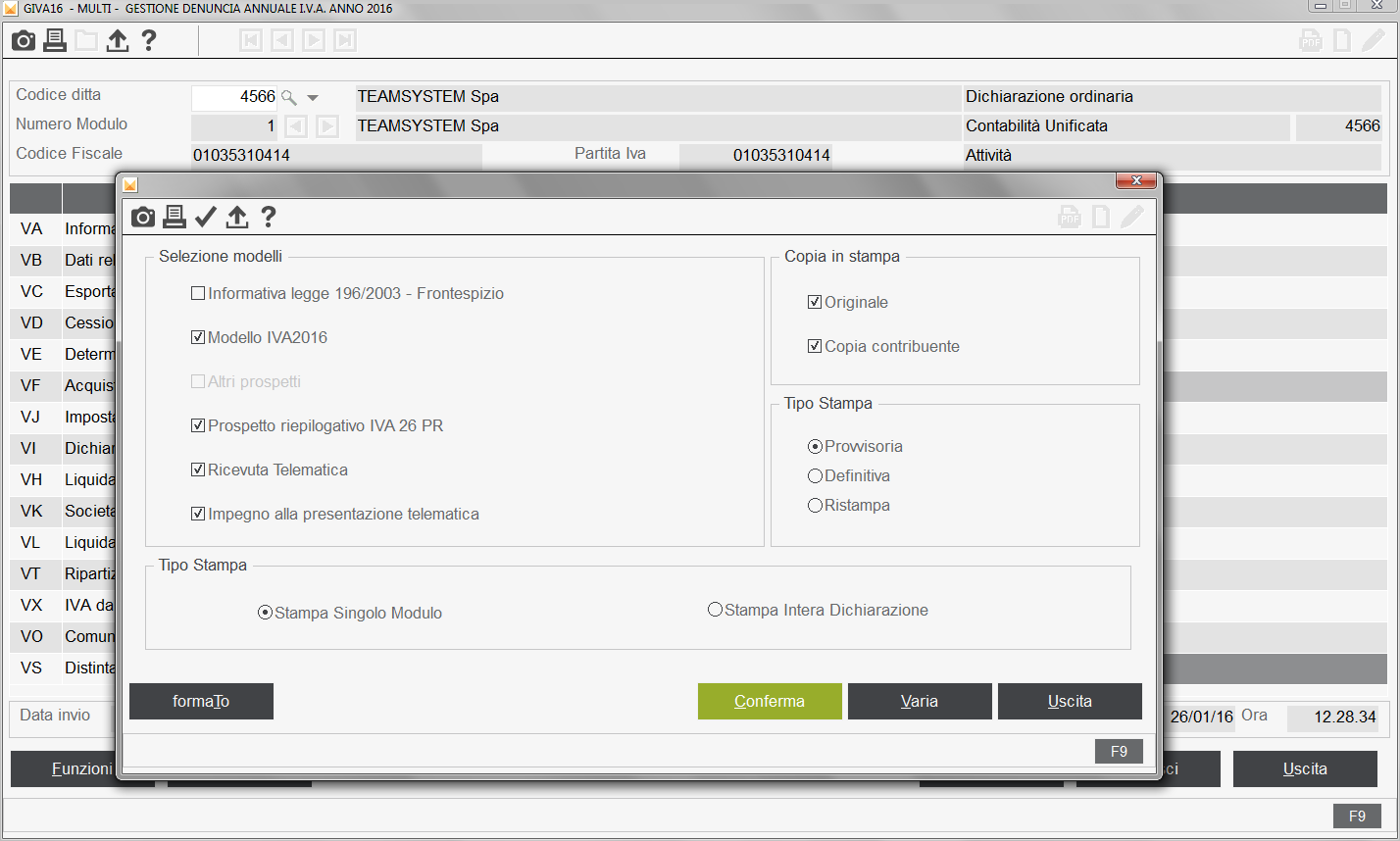Select the VH row in main list
1400x841 pixels.
coord(64,479)
